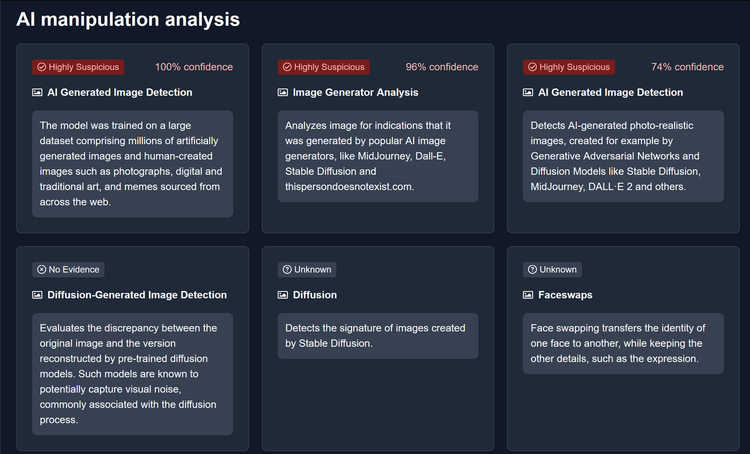The image size is (750, 454).
Task: Click the 96% confidence score
Action: click(441, 67)
